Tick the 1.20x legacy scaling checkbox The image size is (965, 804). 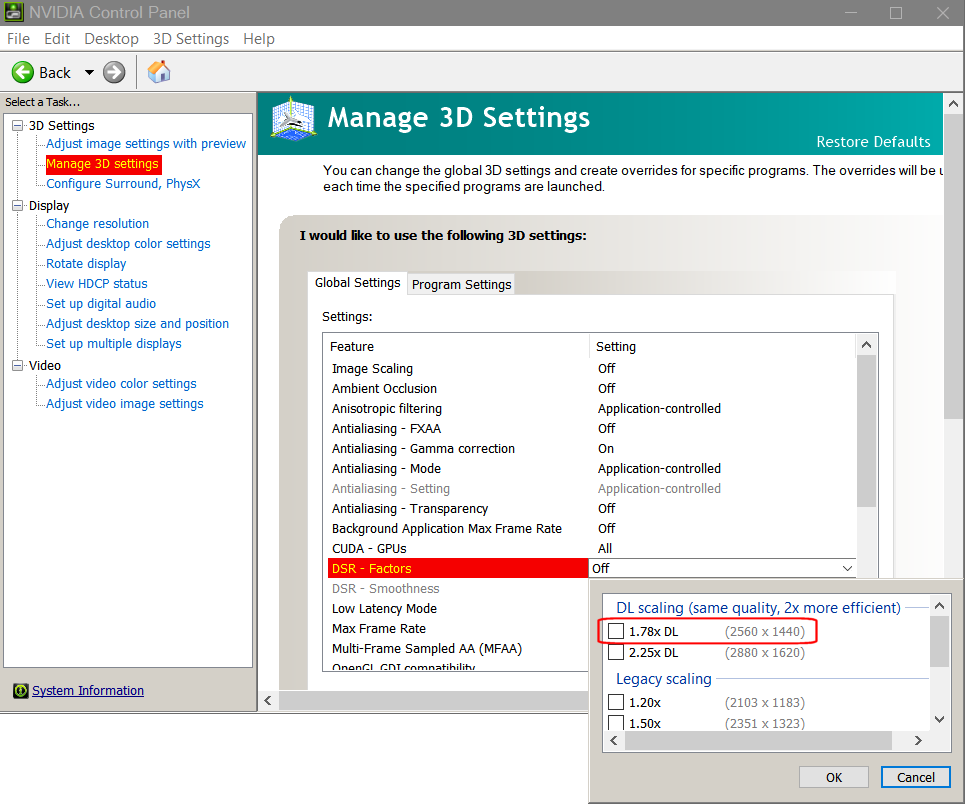point(616,703)
